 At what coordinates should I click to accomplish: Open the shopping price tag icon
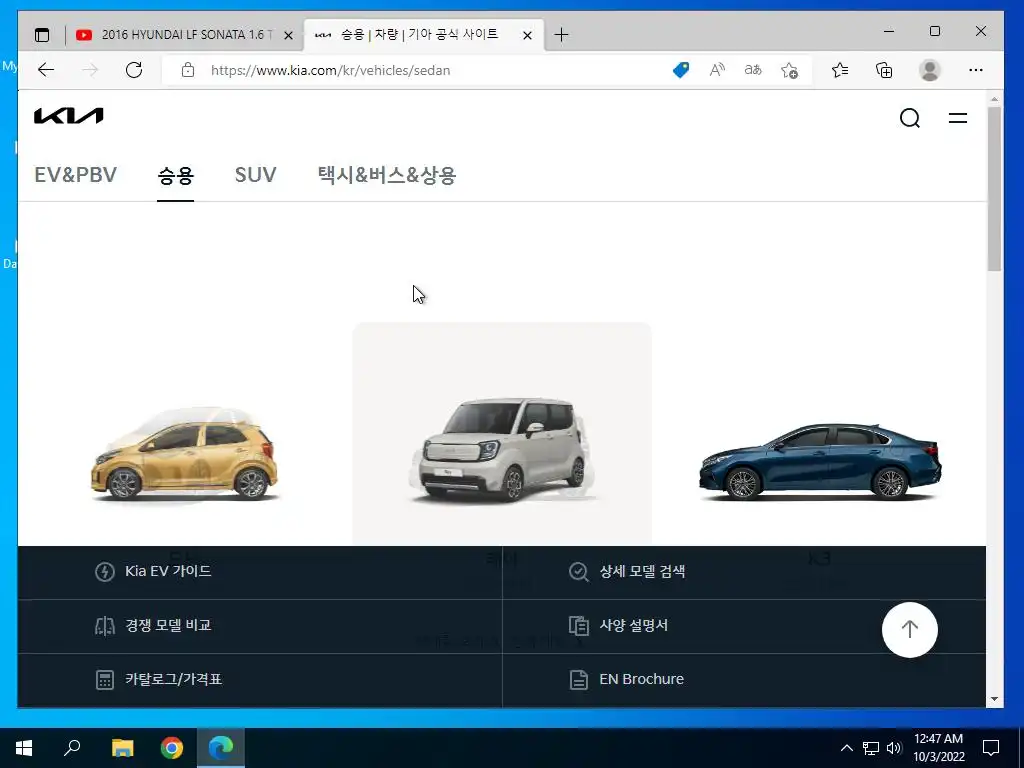[680, 70]
